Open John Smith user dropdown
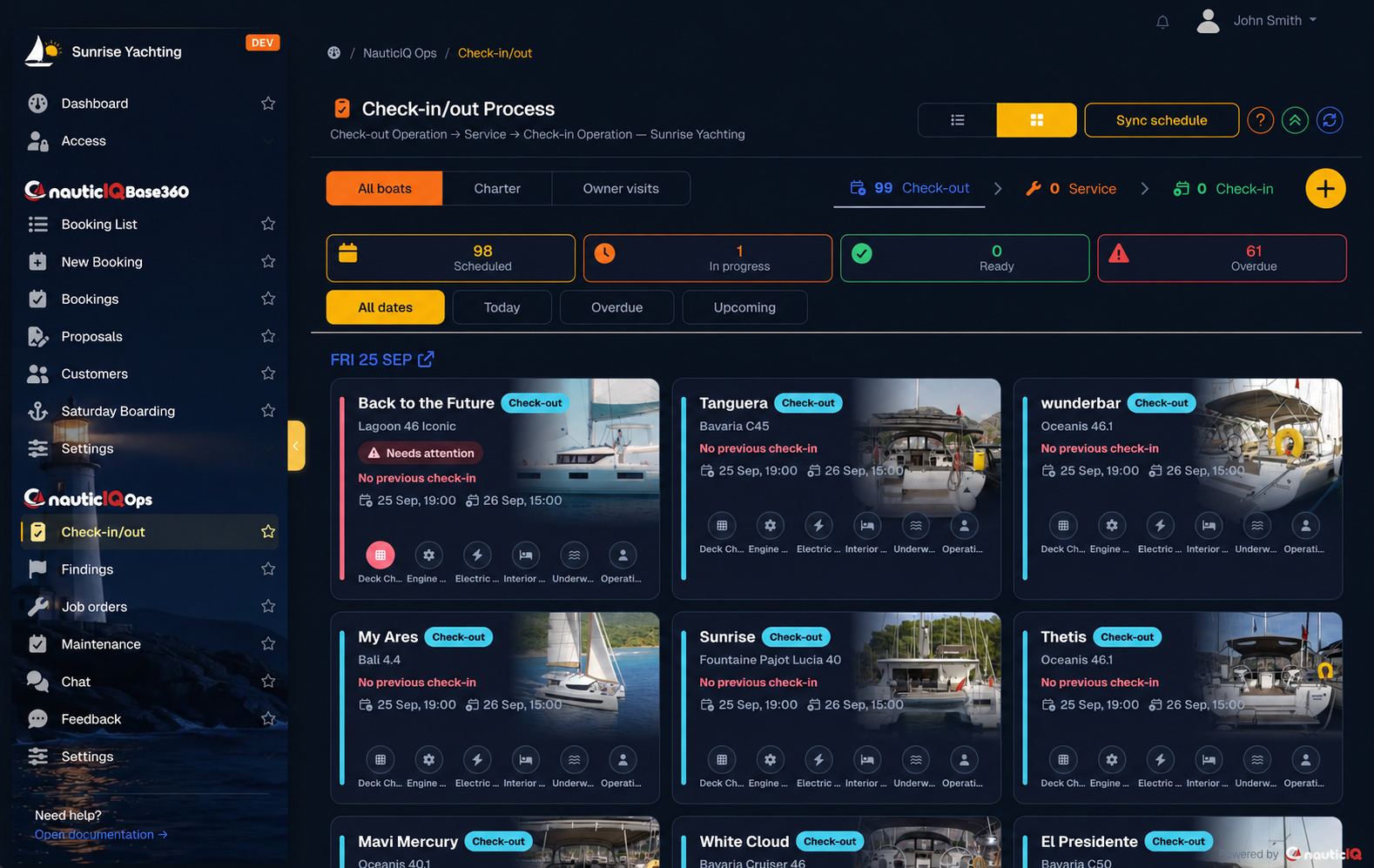The width and height of the screenshot is (1374, 868). [1257, 21]
